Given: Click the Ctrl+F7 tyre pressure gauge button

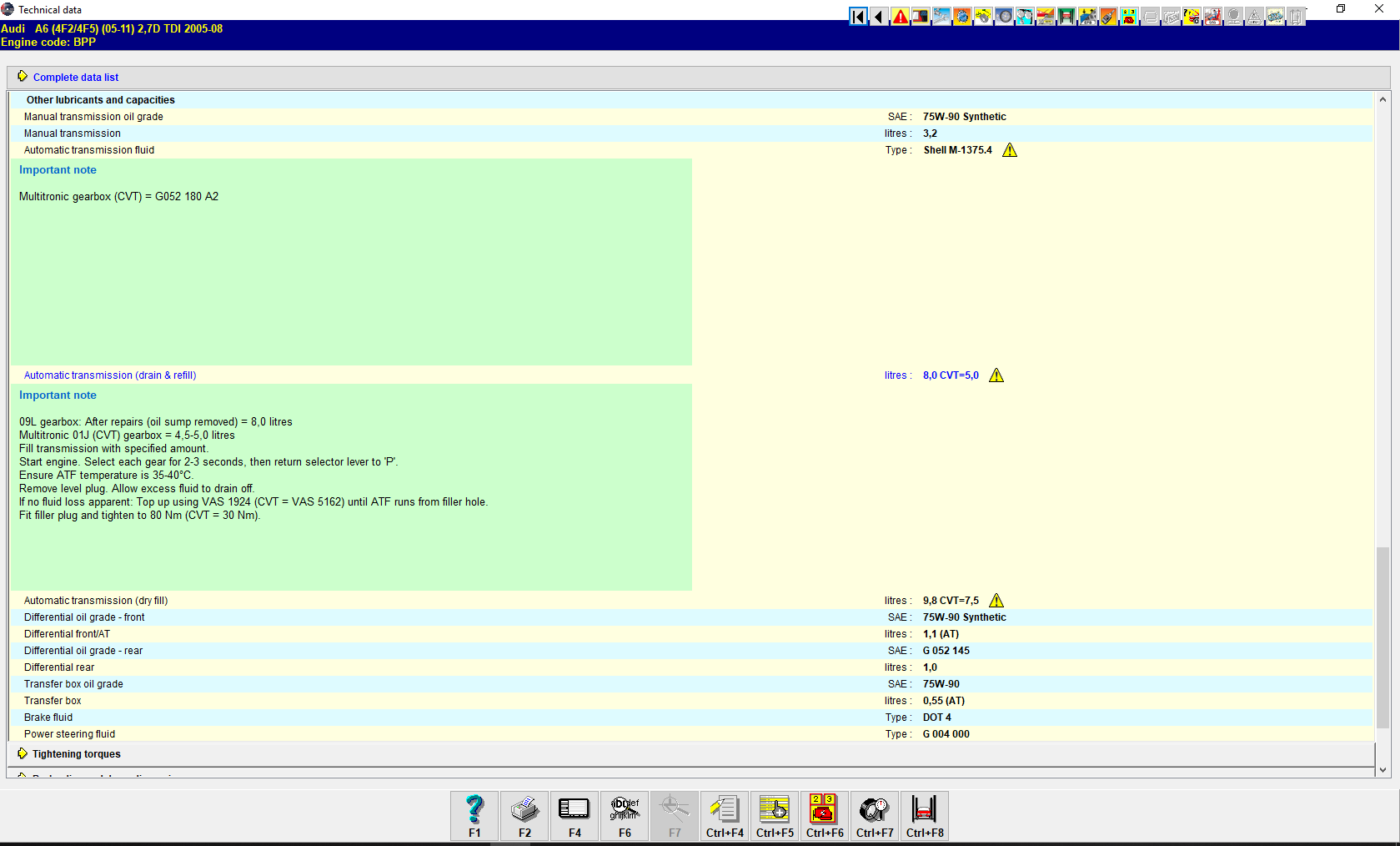Looking at the screenshot, I should [875, 815].
